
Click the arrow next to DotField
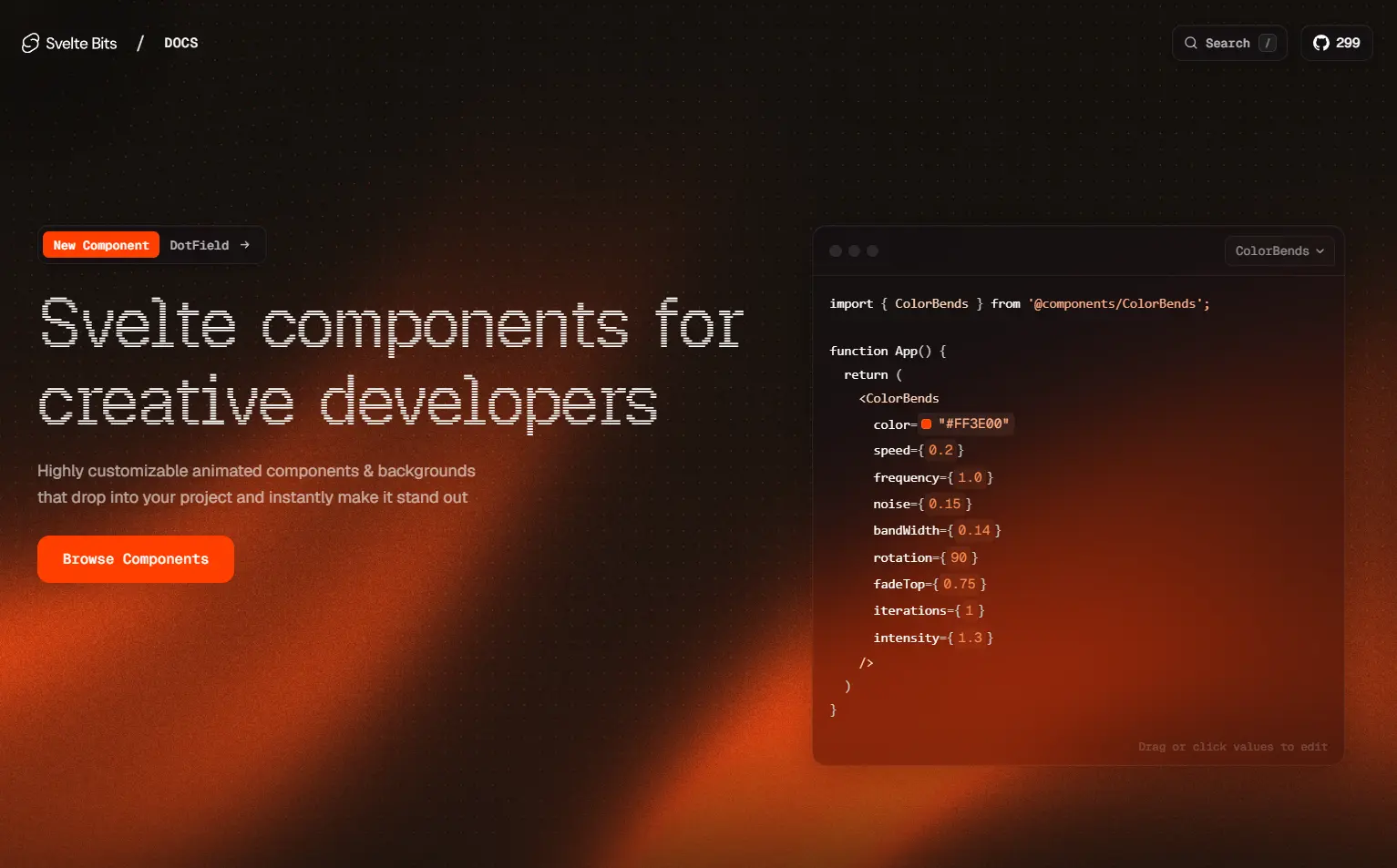(x=244, y=245)
